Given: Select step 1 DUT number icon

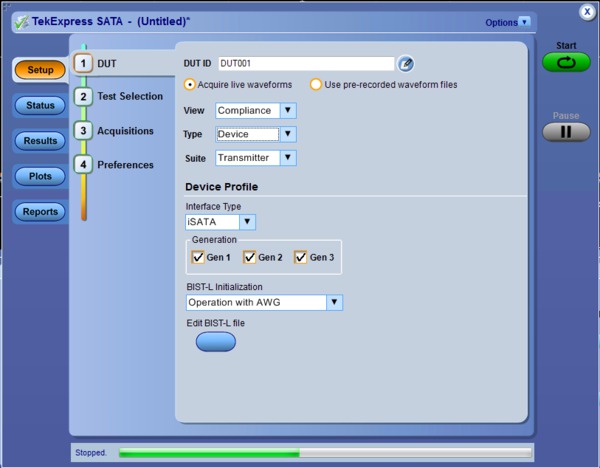Looking at the screenshot, I should pyautogui.click(x=84, y=63).
